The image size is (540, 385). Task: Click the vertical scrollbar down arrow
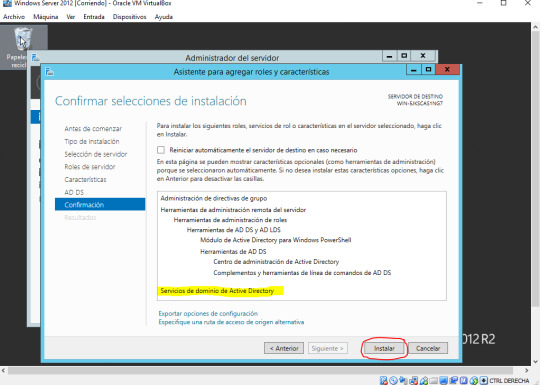[x=536, y=362]
